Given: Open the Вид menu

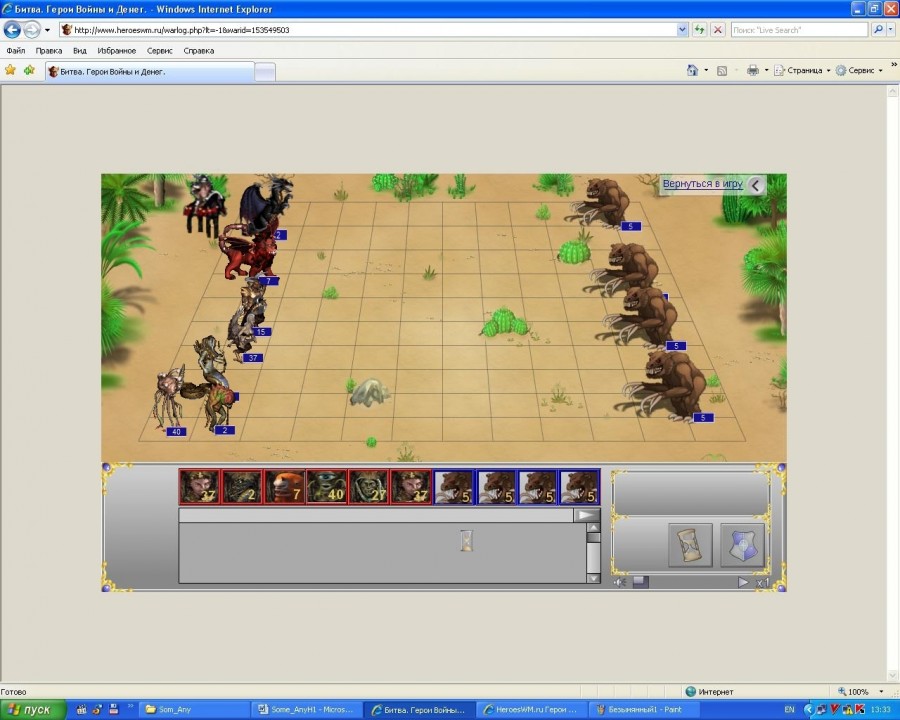Looking at the screenshot, I should pos(80,51).
